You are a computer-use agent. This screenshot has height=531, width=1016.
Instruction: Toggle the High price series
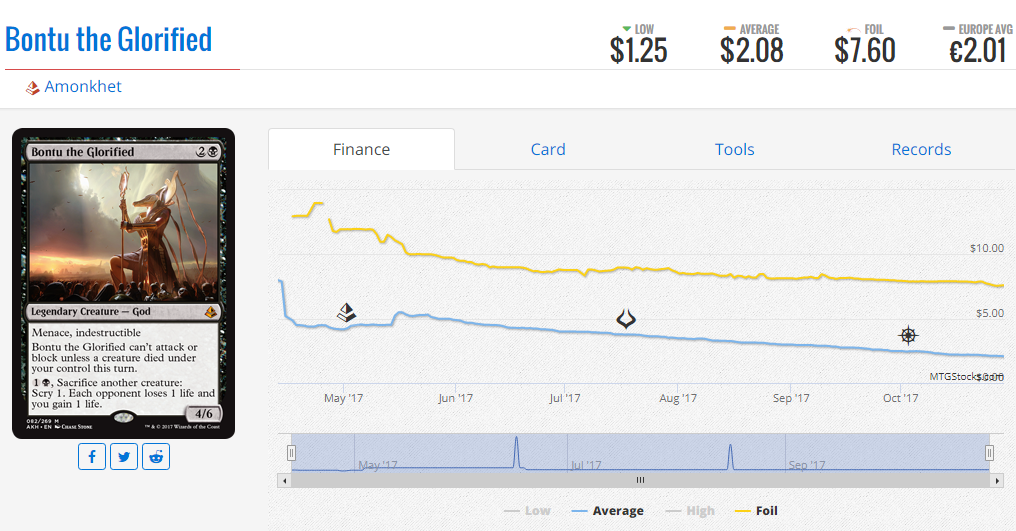tap(690, 511)
